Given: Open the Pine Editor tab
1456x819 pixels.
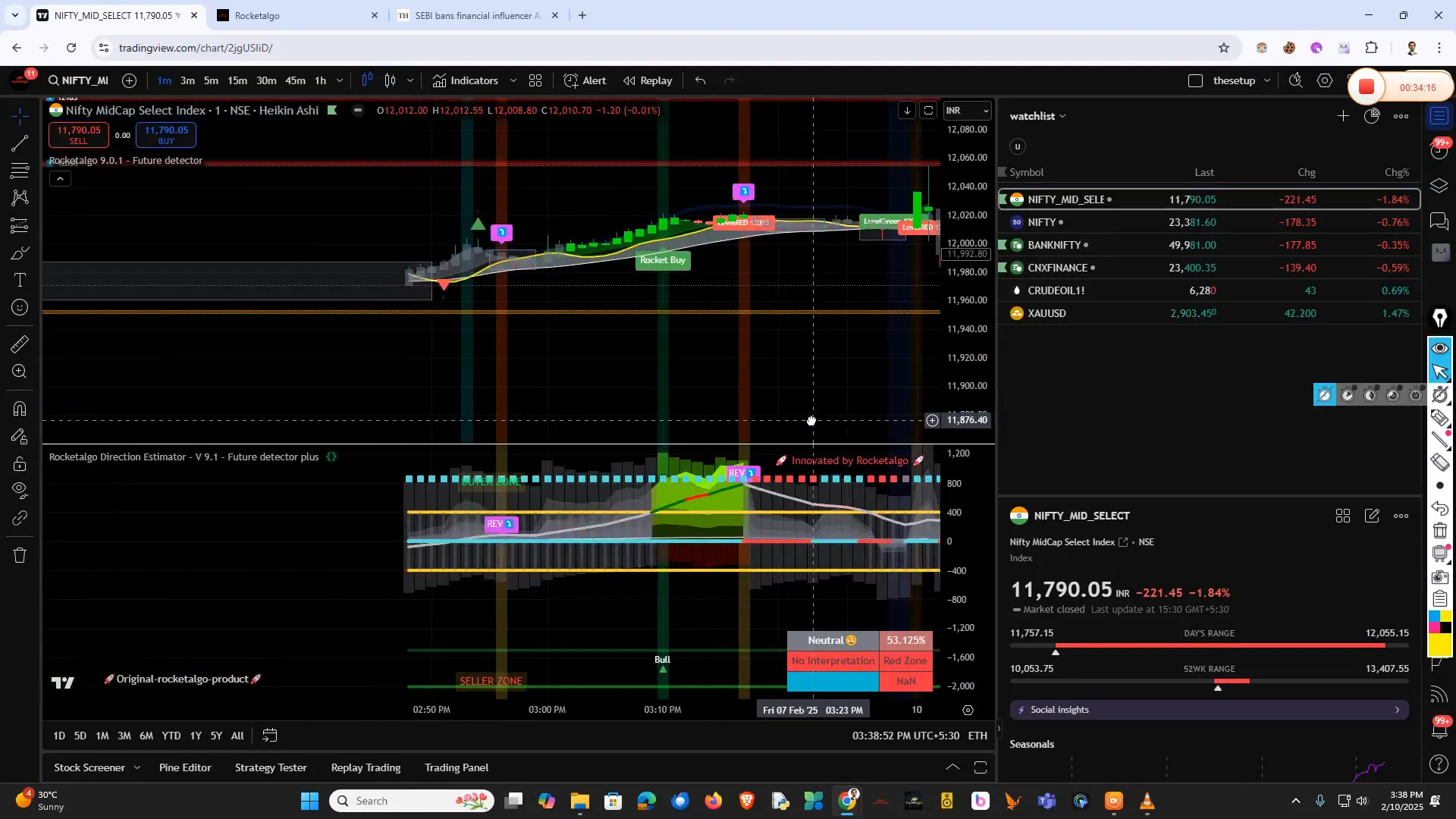Looking at the screenshot, I should (x=185, y=767).
